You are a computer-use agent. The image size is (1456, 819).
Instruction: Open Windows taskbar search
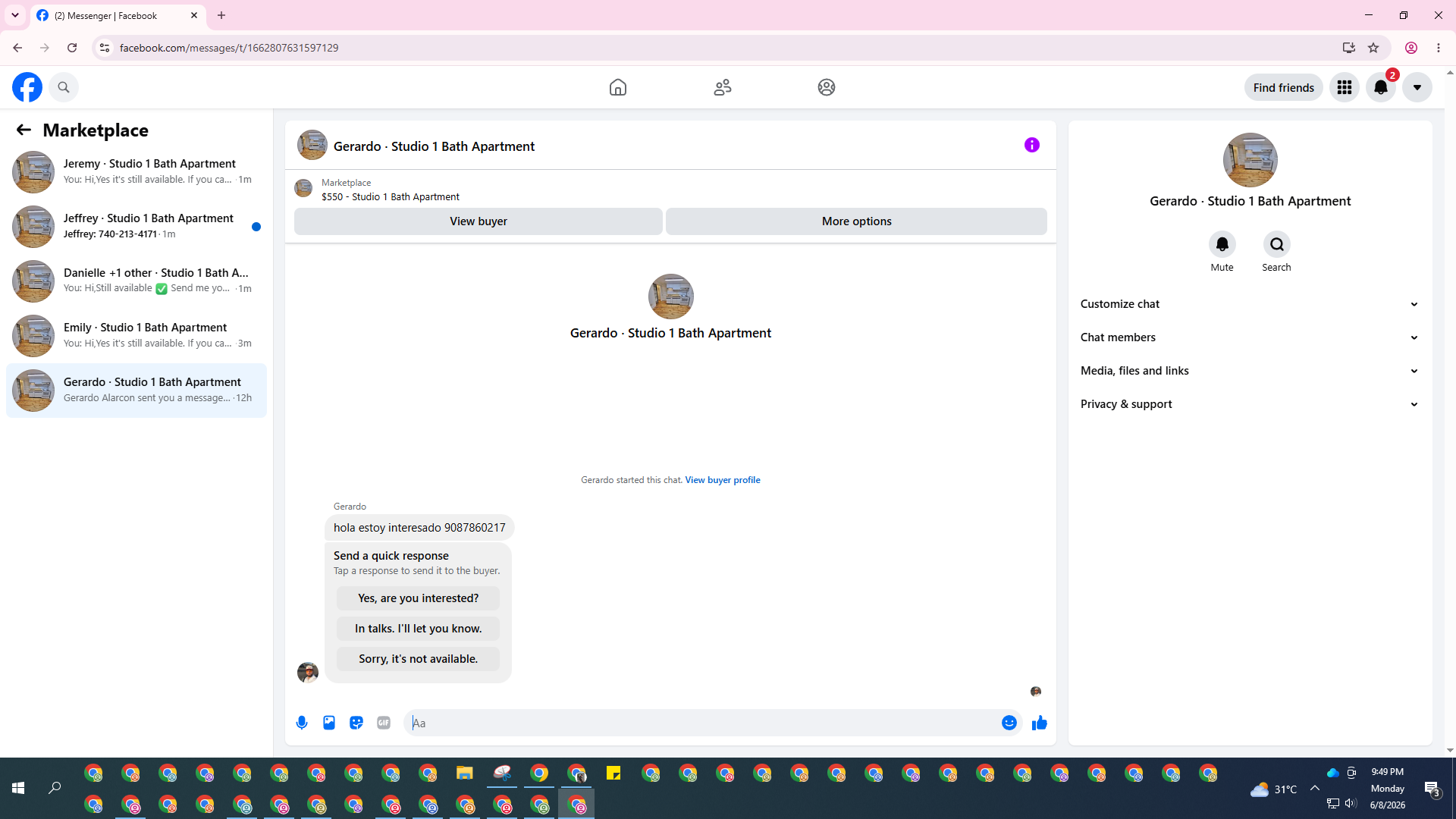coord(55,789)
